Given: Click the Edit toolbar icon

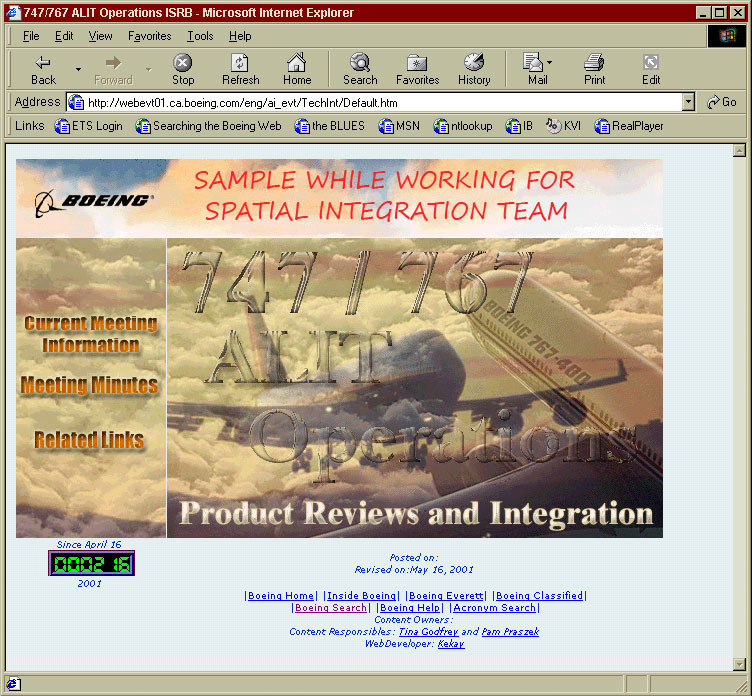Looking at the screenshot, I should [651, 63].
